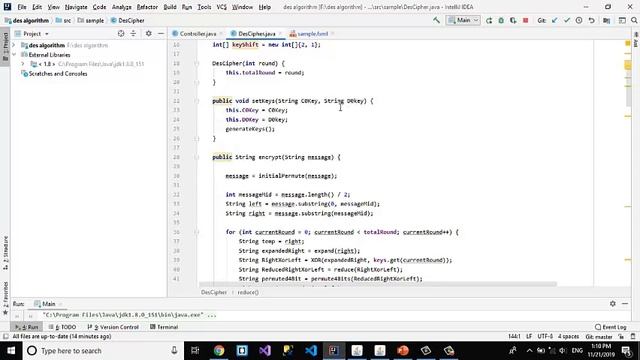Open the File menu

click(22, 7)
